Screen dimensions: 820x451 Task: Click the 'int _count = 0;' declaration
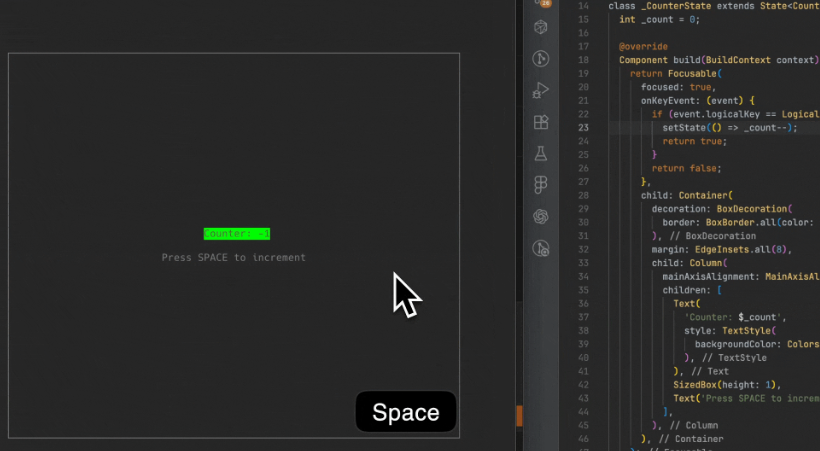click(659, 19)
